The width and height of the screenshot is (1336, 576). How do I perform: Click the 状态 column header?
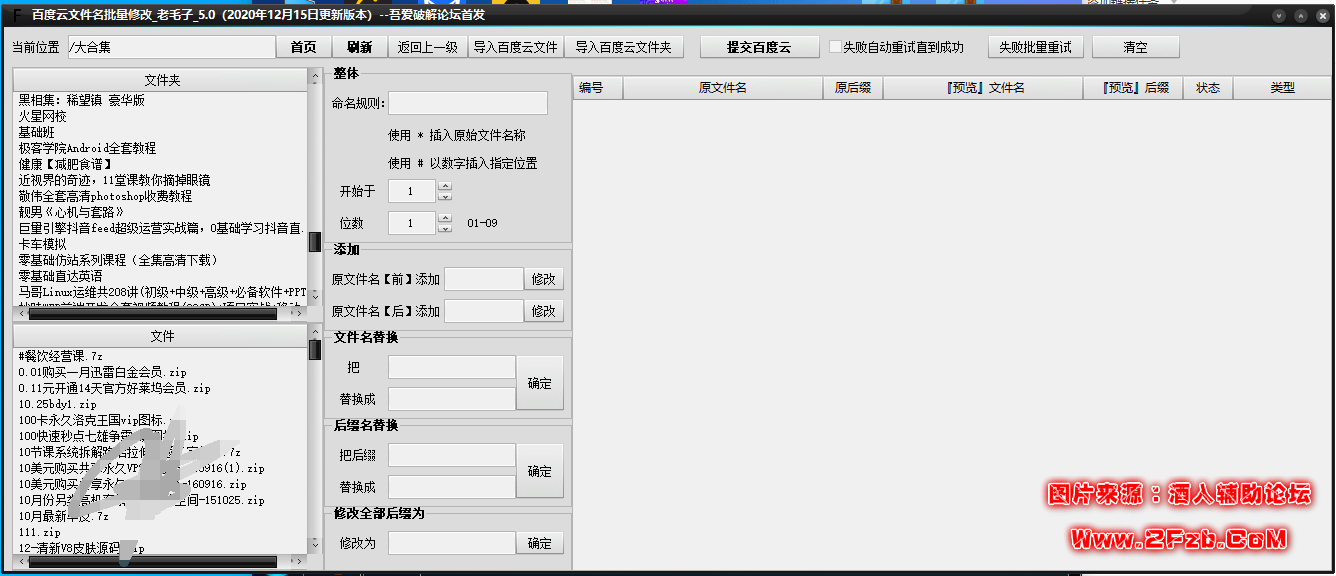click(x=1207, y=88)
